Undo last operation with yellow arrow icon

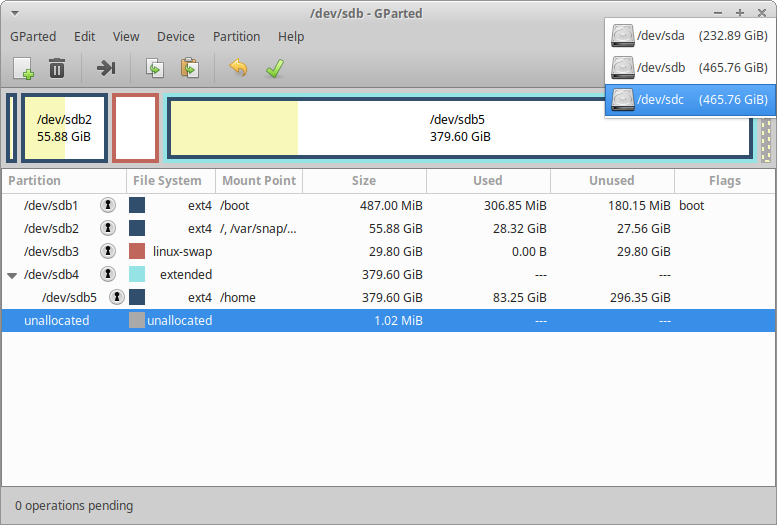[x=238, y=68]
